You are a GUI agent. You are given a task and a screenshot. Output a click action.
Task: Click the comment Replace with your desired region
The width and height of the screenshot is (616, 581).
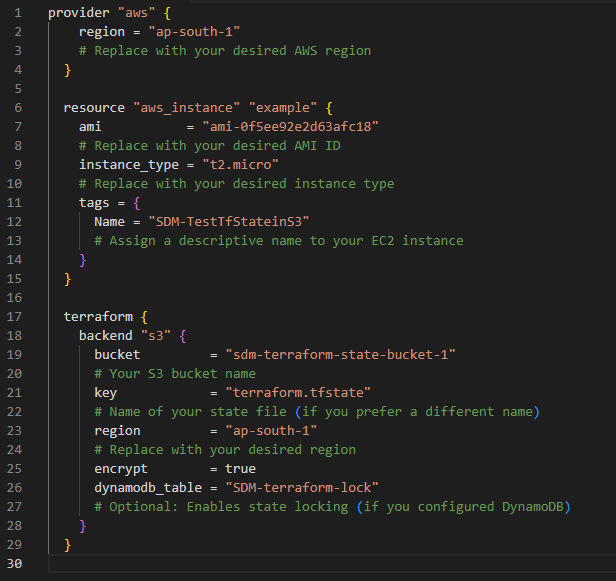tap(225, 450)
